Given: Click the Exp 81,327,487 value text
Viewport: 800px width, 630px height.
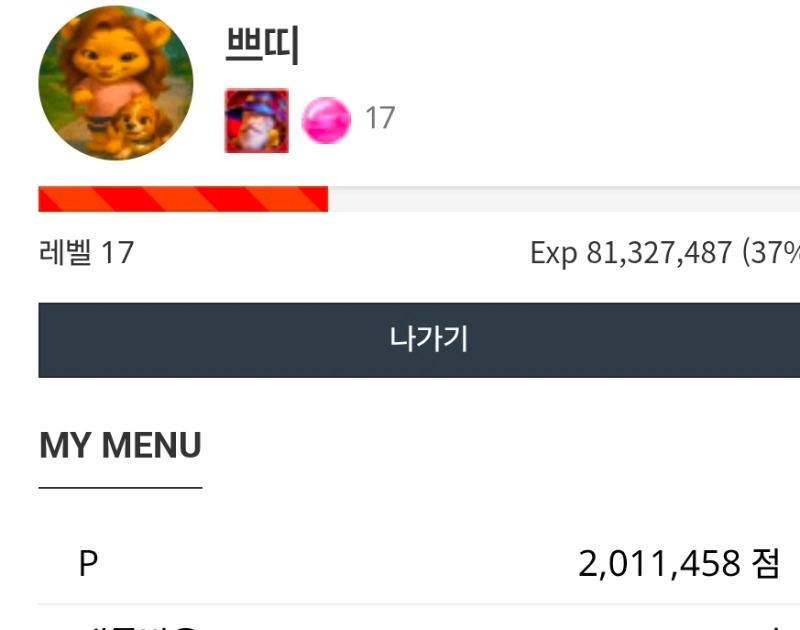Looking at the screenshot, I should click(x=631, y=253).
